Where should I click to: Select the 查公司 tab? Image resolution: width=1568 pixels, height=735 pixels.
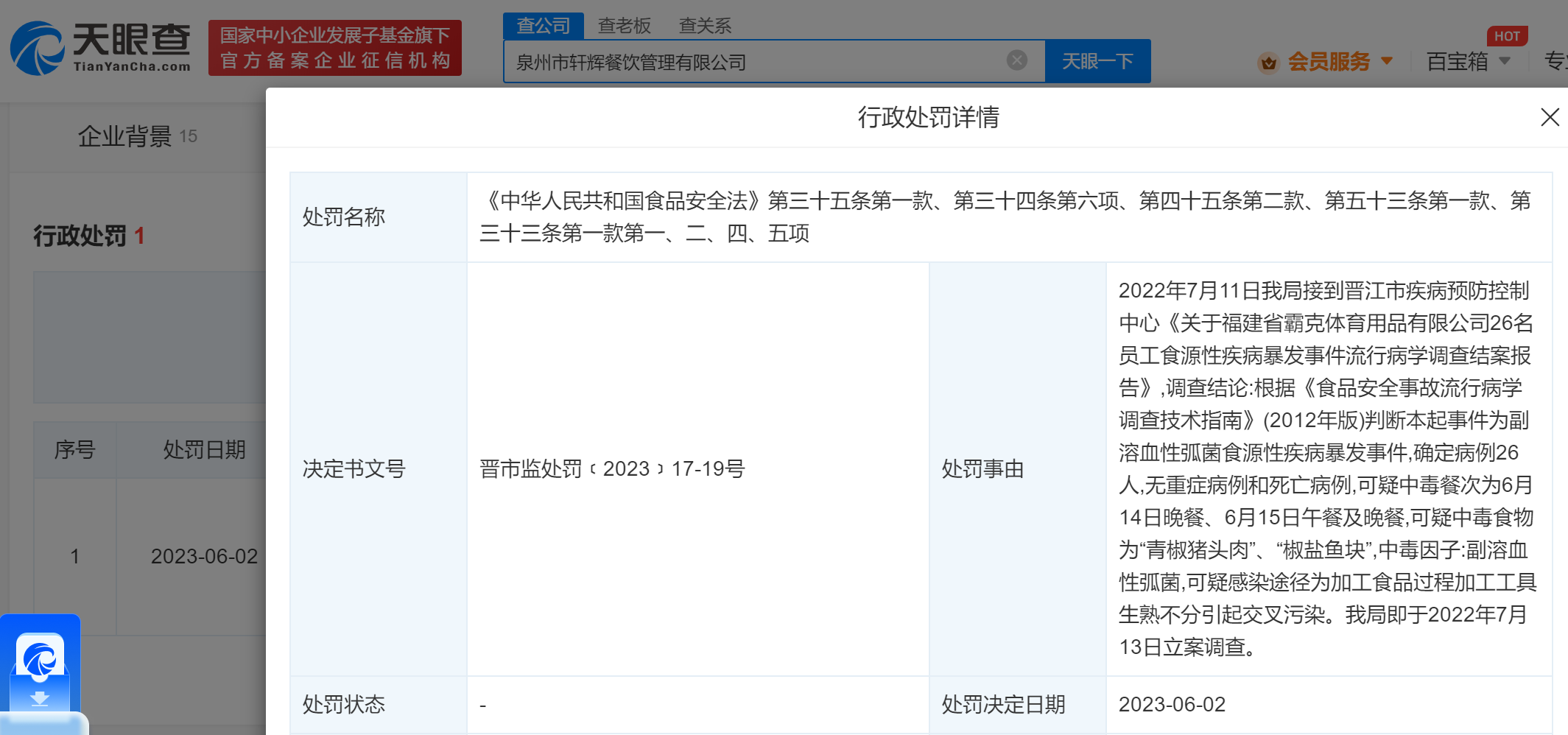[543, 25]
